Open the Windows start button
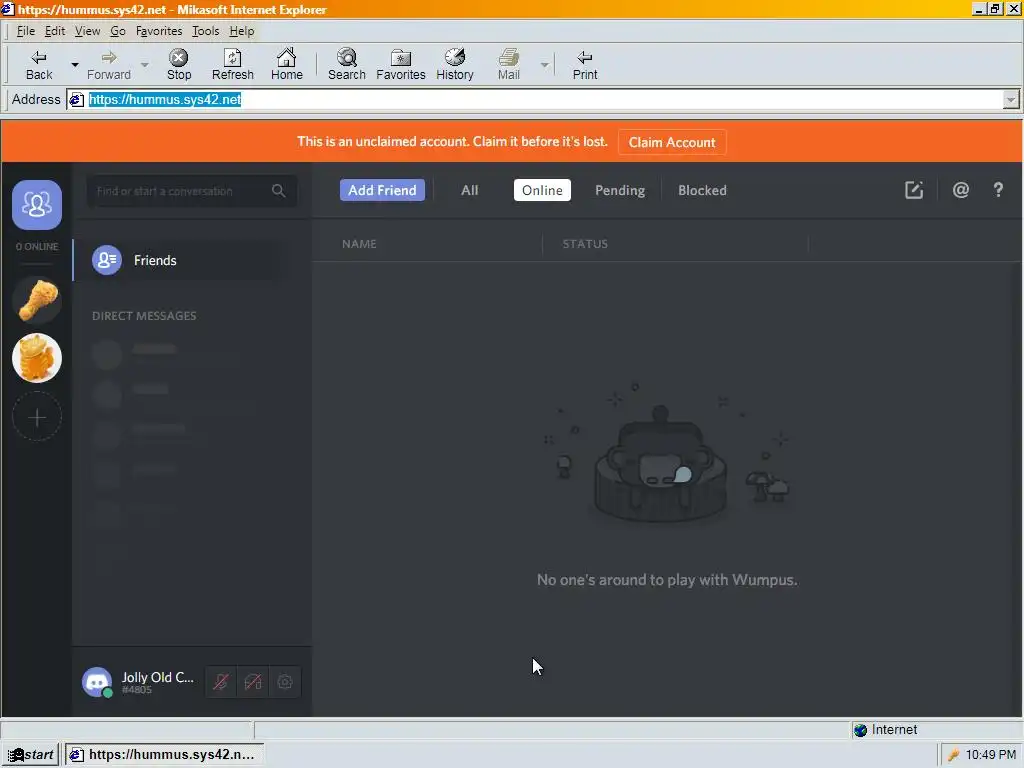The width and height of the screenshot is (1024, 768). click(x=31, y=754)
